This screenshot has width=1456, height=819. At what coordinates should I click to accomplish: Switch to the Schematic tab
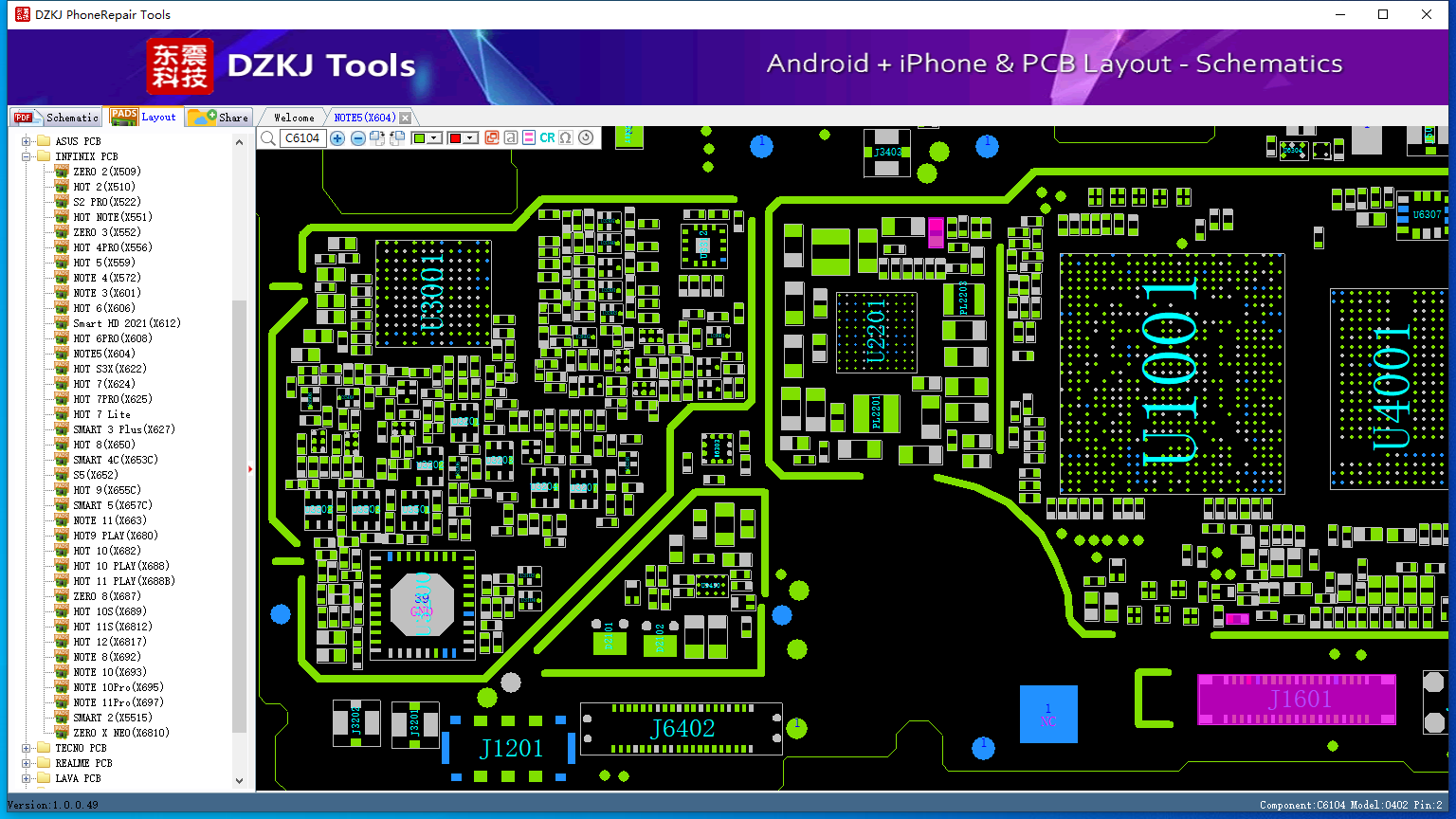point(57,118)
